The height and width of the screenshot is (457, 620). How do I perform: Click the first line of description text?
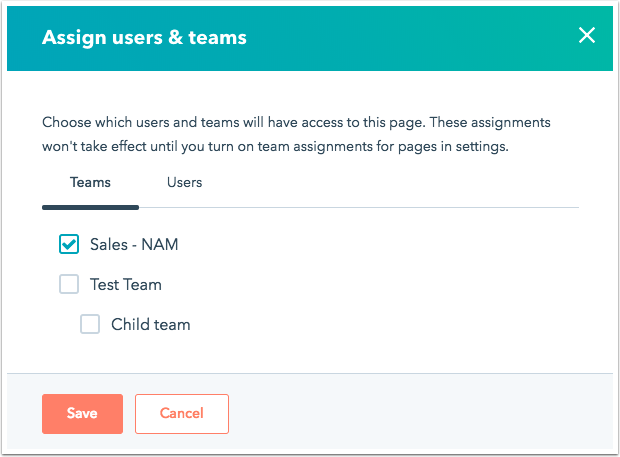pyautogui.click(x=296, y=123)
